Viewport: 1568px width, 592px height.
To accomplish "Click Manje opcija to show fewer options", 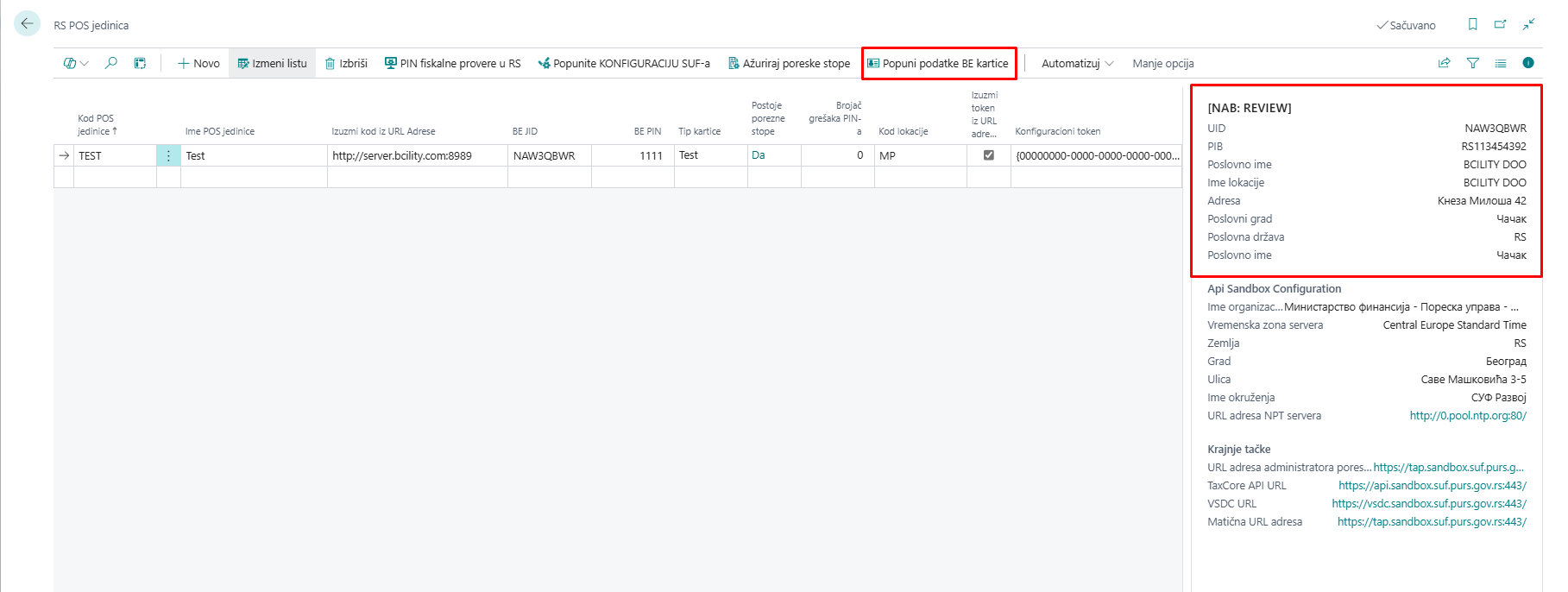I will click(1162, 63).
